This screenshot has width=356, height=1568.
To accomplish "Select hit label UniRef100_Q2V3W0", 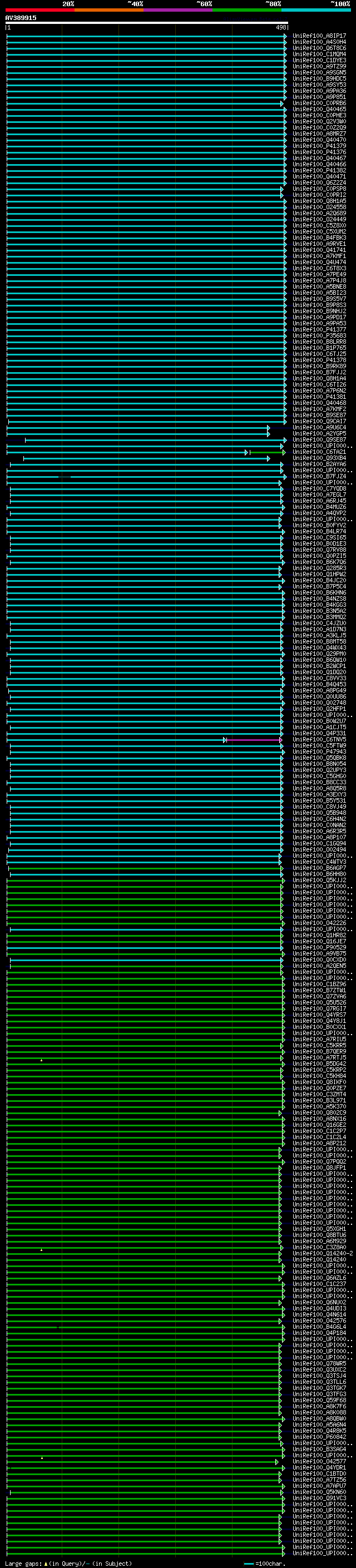I will point(319,122).
